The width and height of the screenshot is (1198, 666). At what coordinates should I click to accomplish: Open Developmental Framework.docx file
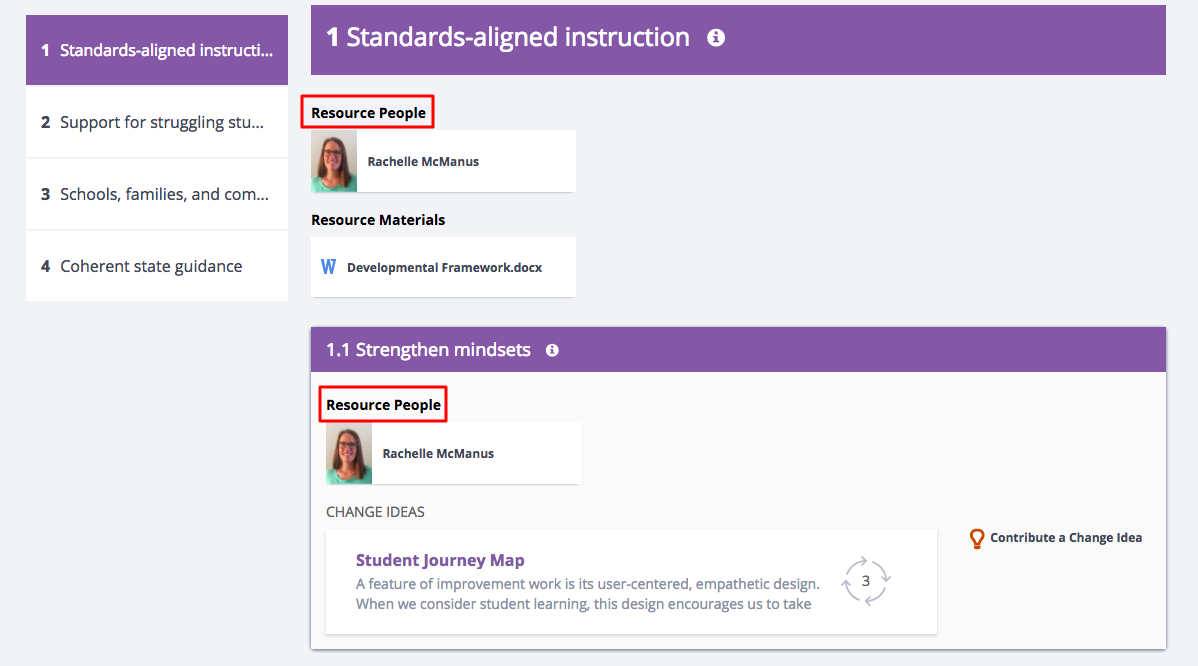[443, 267]
